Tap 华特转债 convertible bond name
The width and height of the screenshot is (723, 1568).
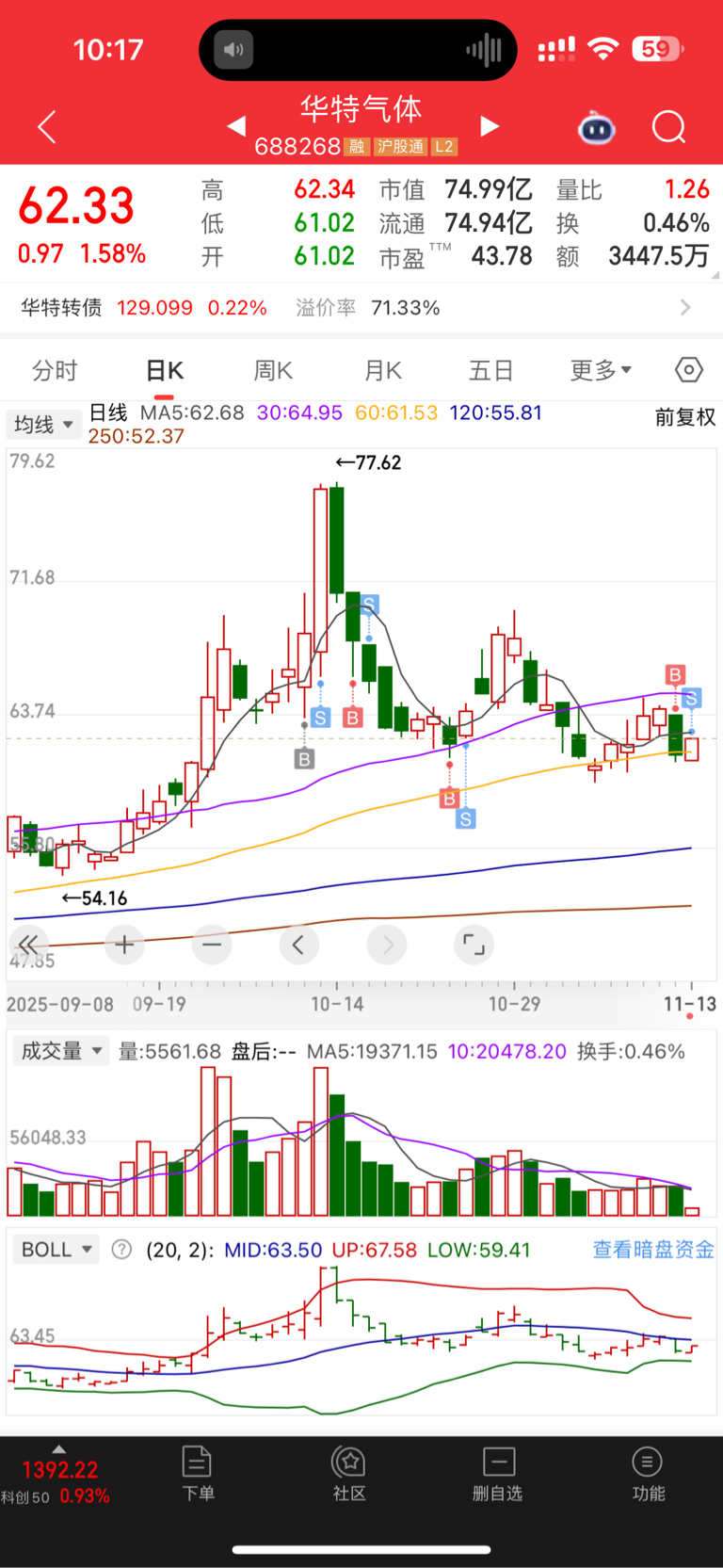click(x=61, y=308)
